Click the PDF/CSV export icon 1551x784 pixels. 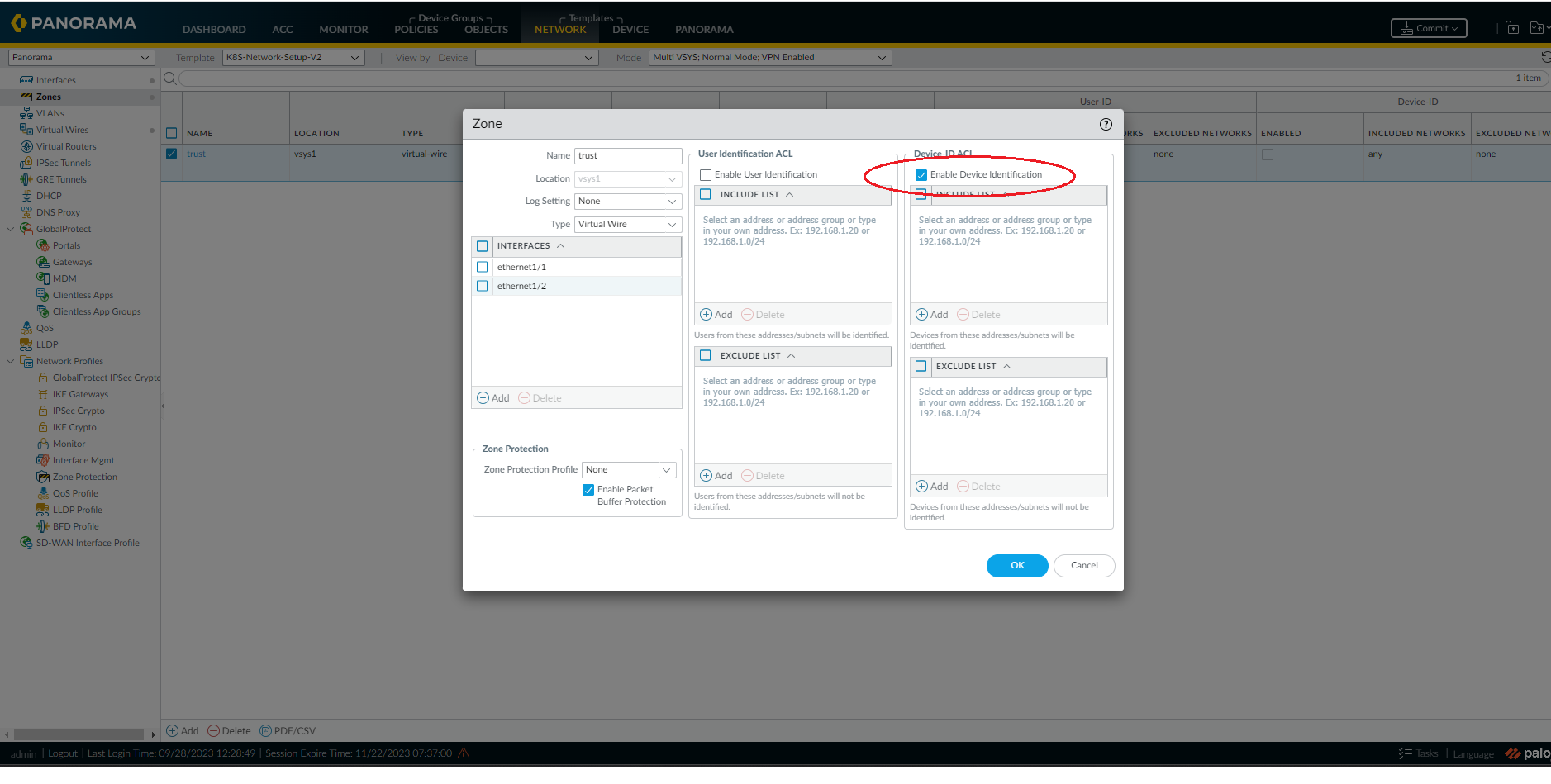(265, 731)
